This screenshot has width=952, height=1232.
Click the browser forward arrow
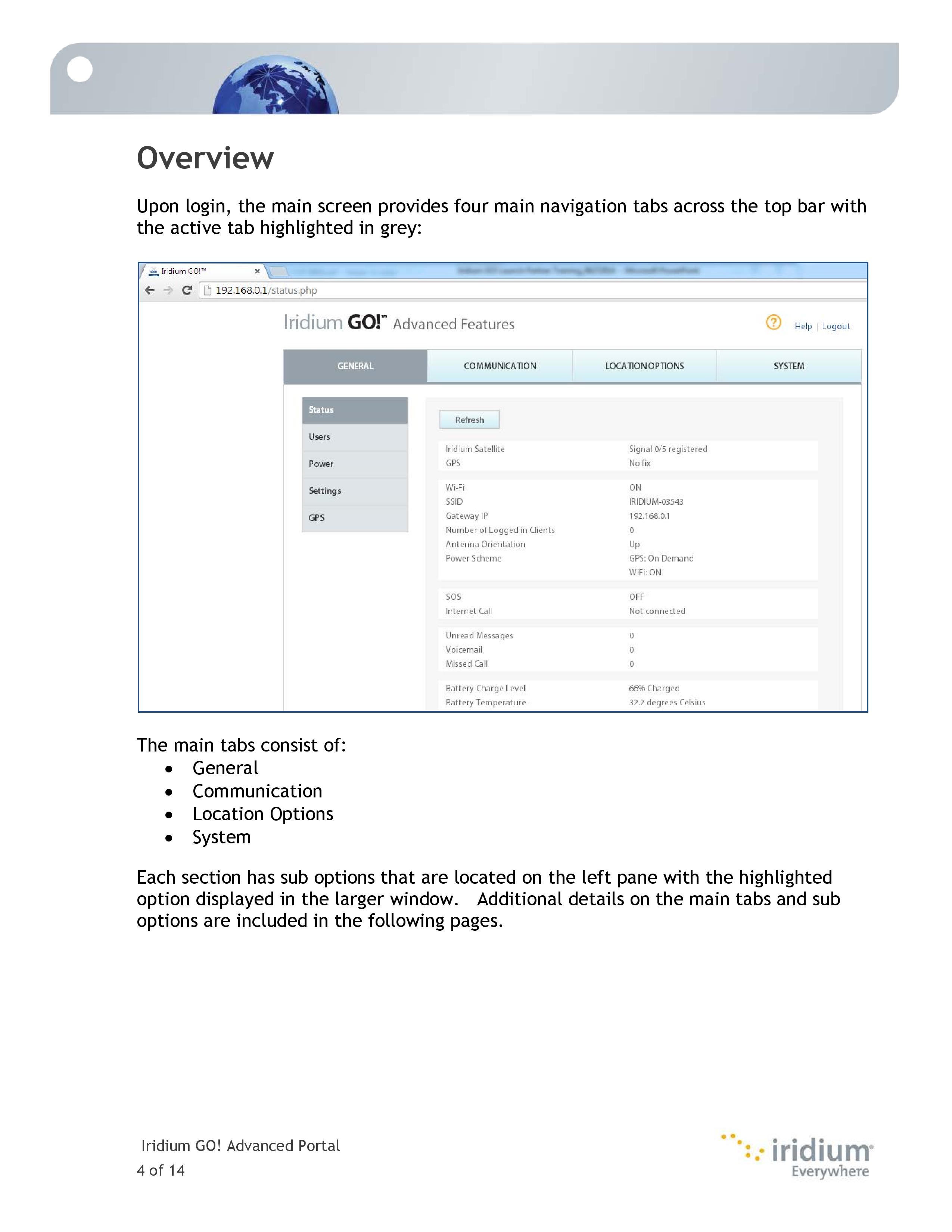(x=168, y=290)
